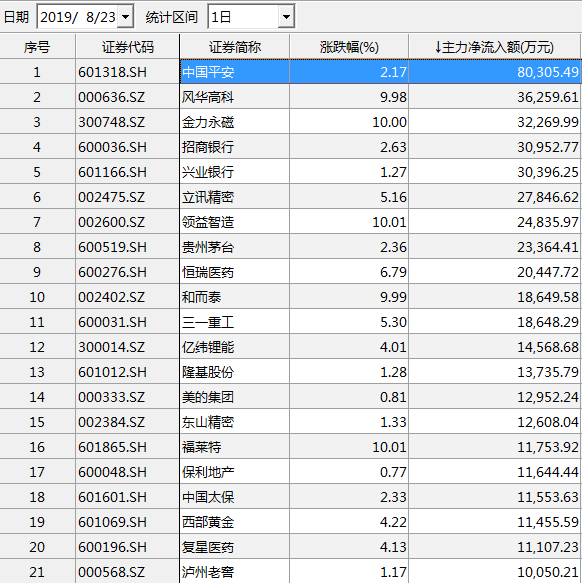582x583 pixels.
Task: Select stock name 中国平安
Action: pyautogui.click(x=208, y=72)
